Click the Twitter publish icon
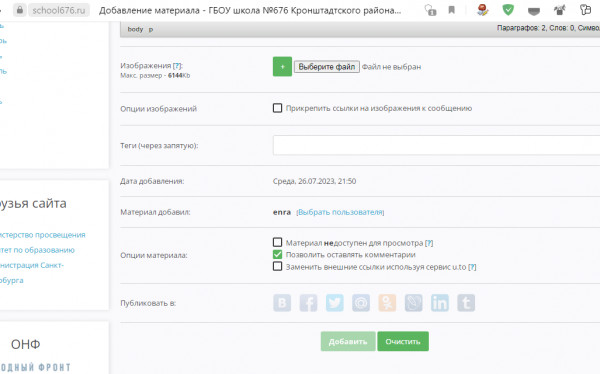 pyautogui.click(x=335, y=303)
